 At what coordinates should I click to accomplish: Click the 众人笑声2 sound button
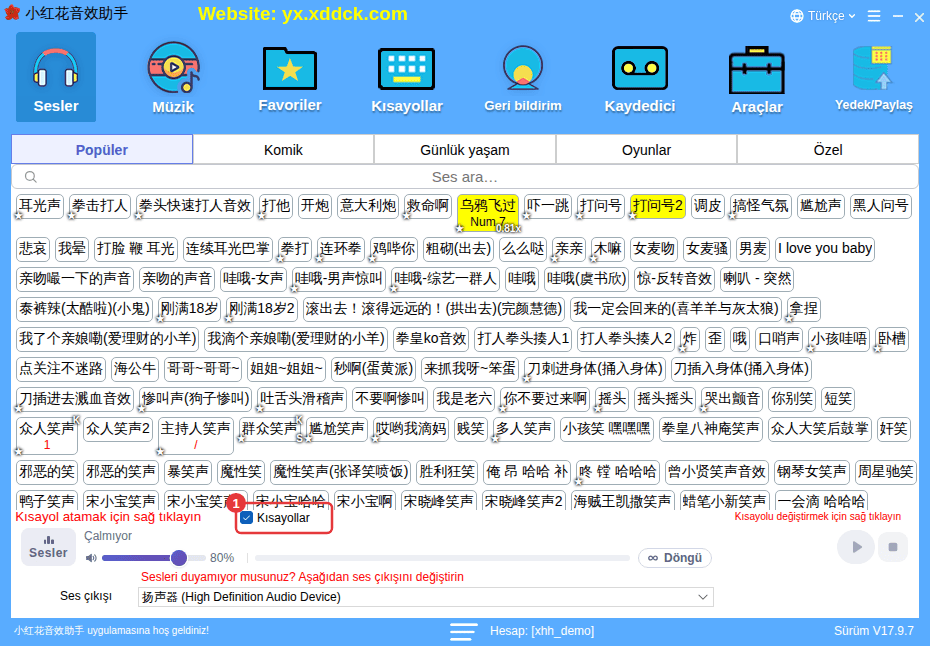click(118, 428)
